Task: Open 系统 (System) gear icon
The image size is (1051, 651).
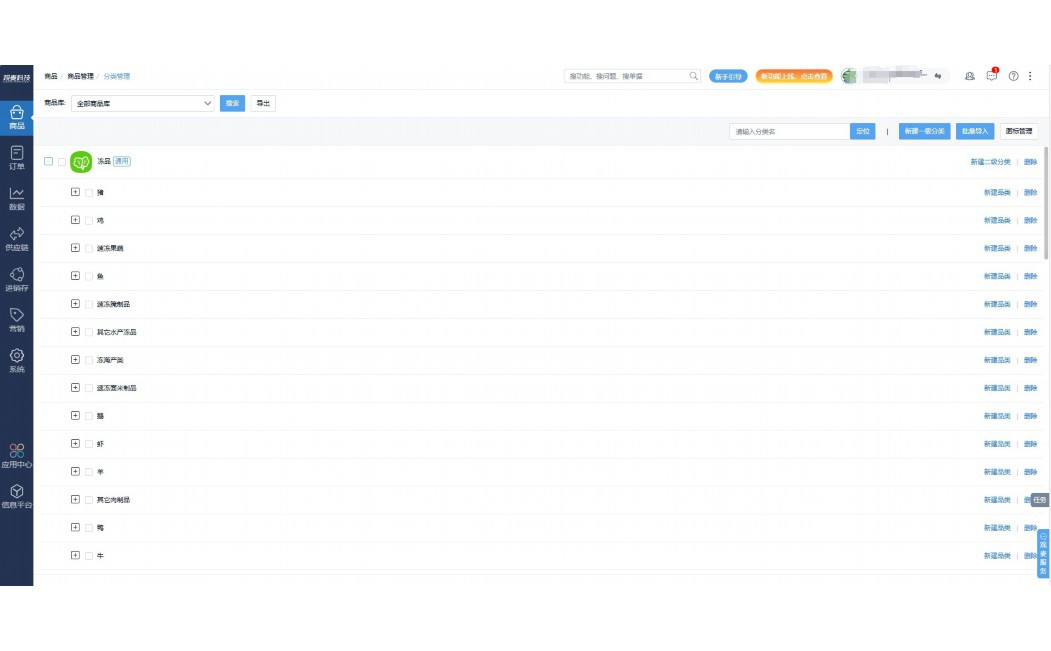Action: pos(16,360)
